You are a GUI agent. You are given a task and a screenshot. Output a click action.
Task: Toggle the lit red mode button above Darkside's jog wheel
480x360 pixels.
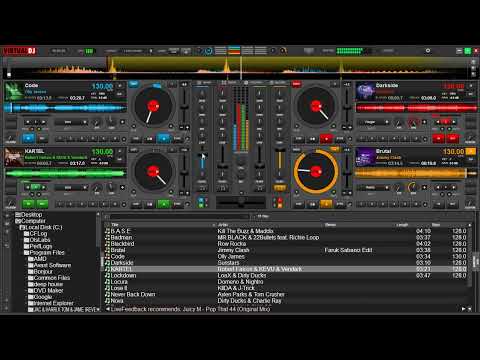click(x=296, y=84)
